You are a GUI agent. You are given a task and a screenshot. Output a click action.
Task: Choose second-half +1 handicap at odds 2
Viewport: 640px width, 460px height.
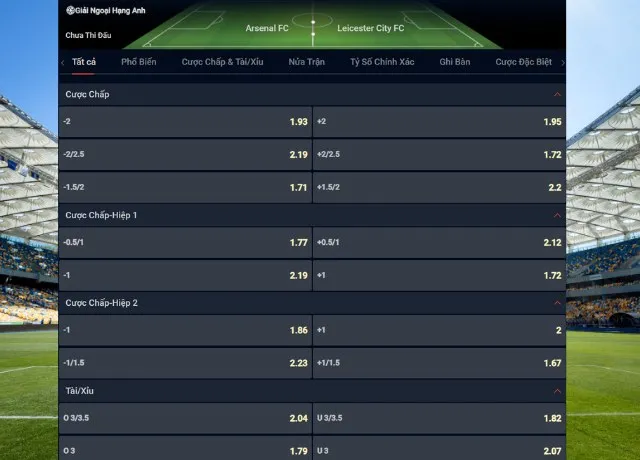[439, 330]
